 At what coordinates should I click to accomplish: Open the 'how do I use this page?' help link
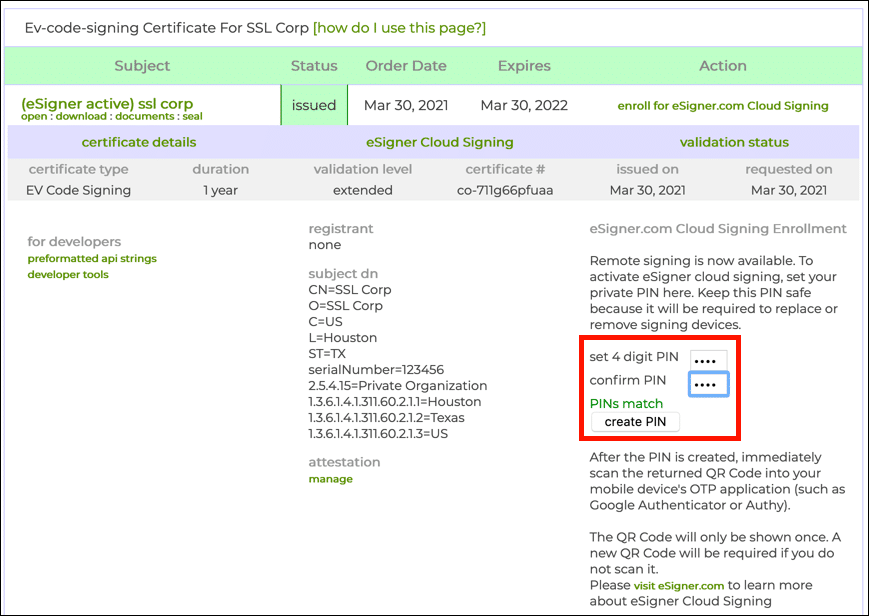399,28
